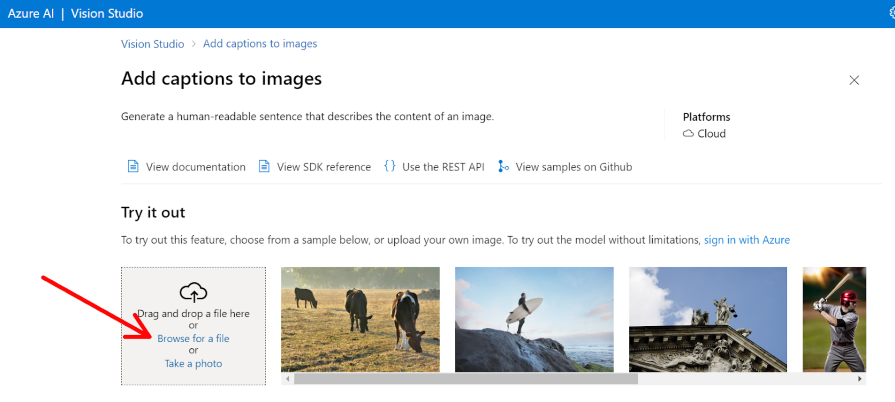
Task: Click Browse for a file link
Action: click(x=193, y=339)
